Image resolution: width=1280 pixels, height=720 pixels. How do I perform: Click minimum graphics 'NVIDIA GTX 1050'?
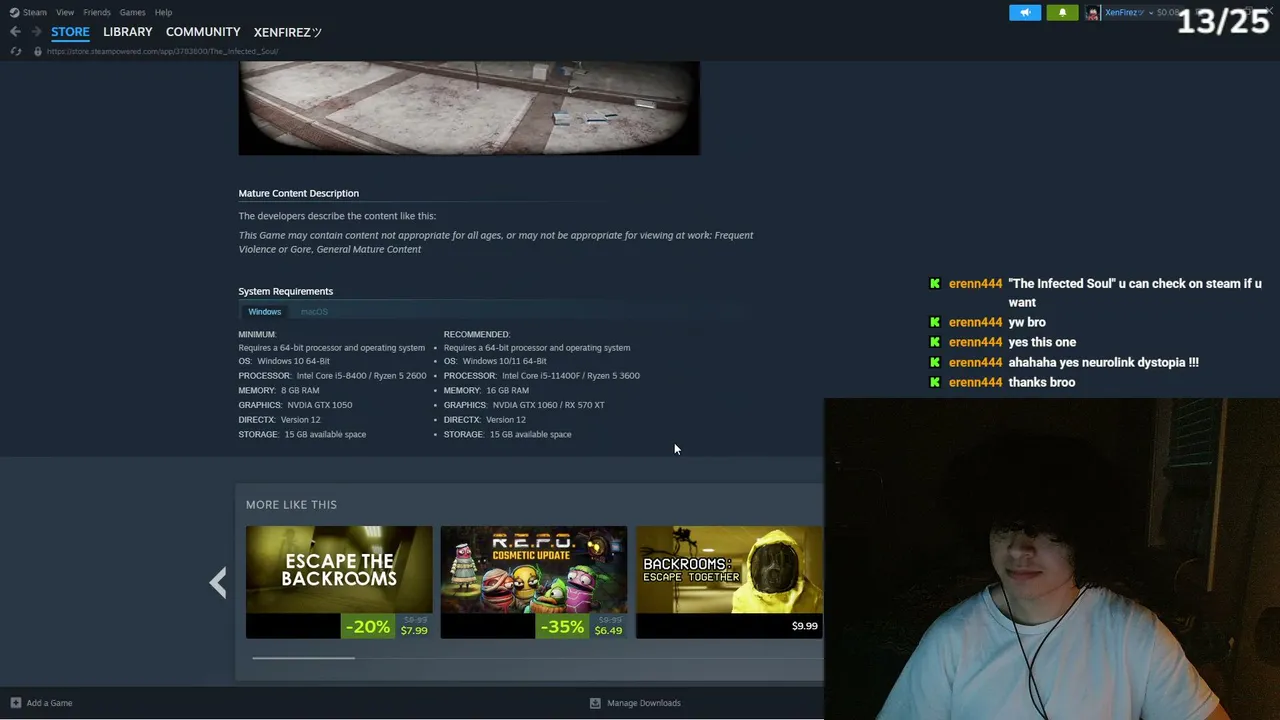(320, 405)
